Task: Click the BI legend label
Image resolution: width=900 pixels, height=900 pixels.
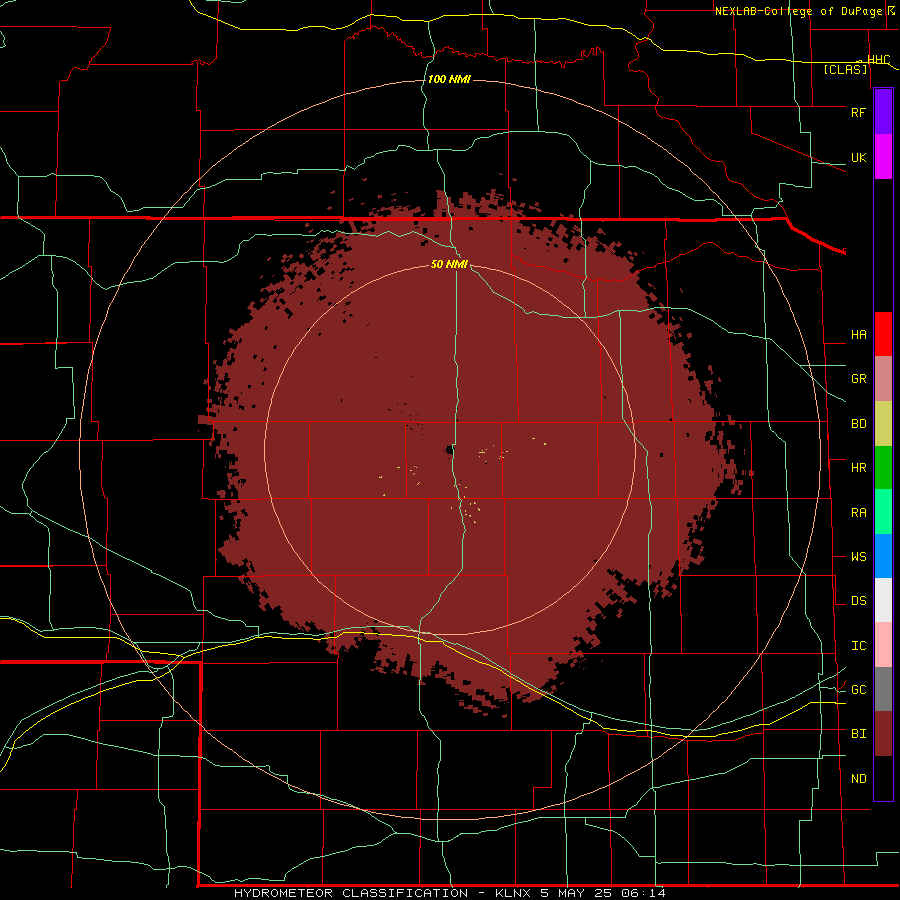Action: [858, 734]
